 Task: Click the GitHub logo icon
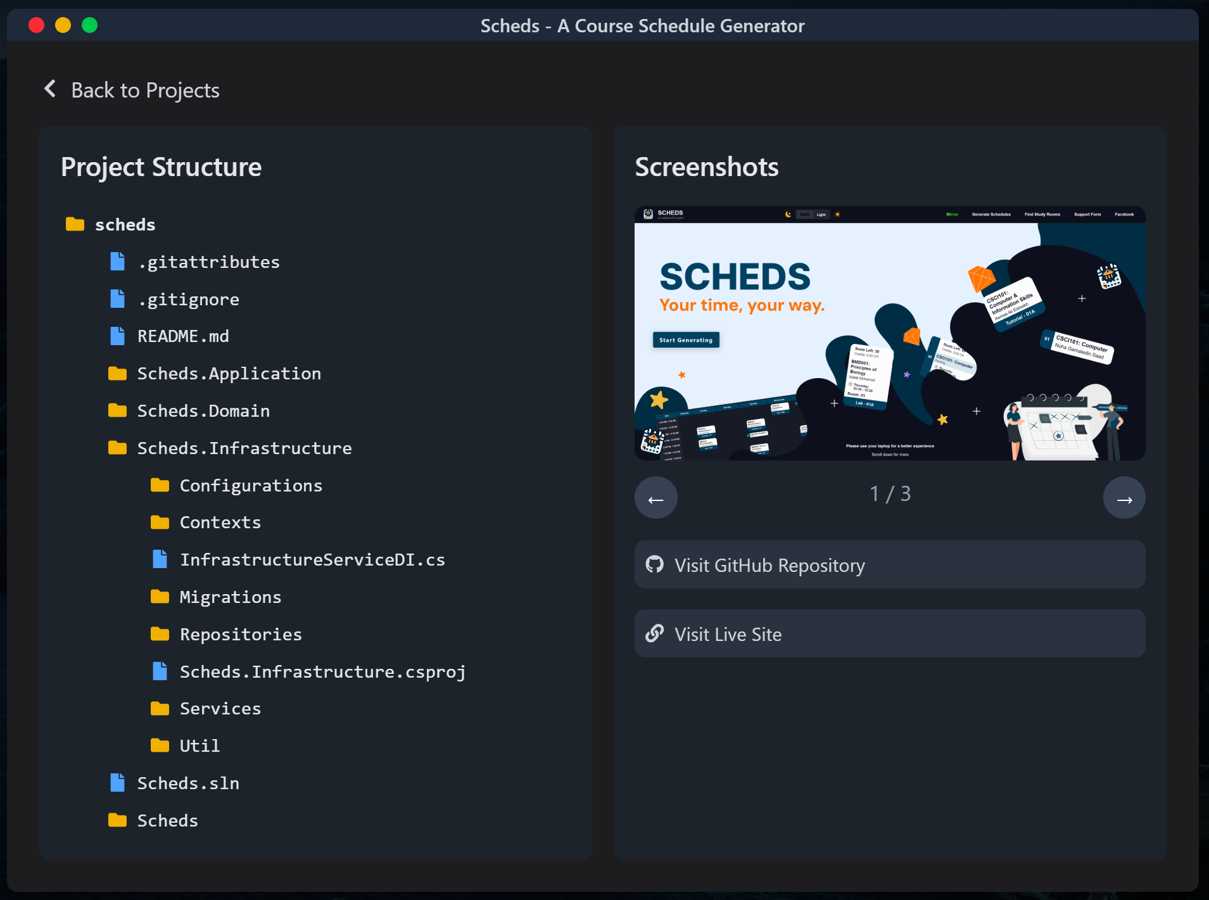tap(655, 564)
